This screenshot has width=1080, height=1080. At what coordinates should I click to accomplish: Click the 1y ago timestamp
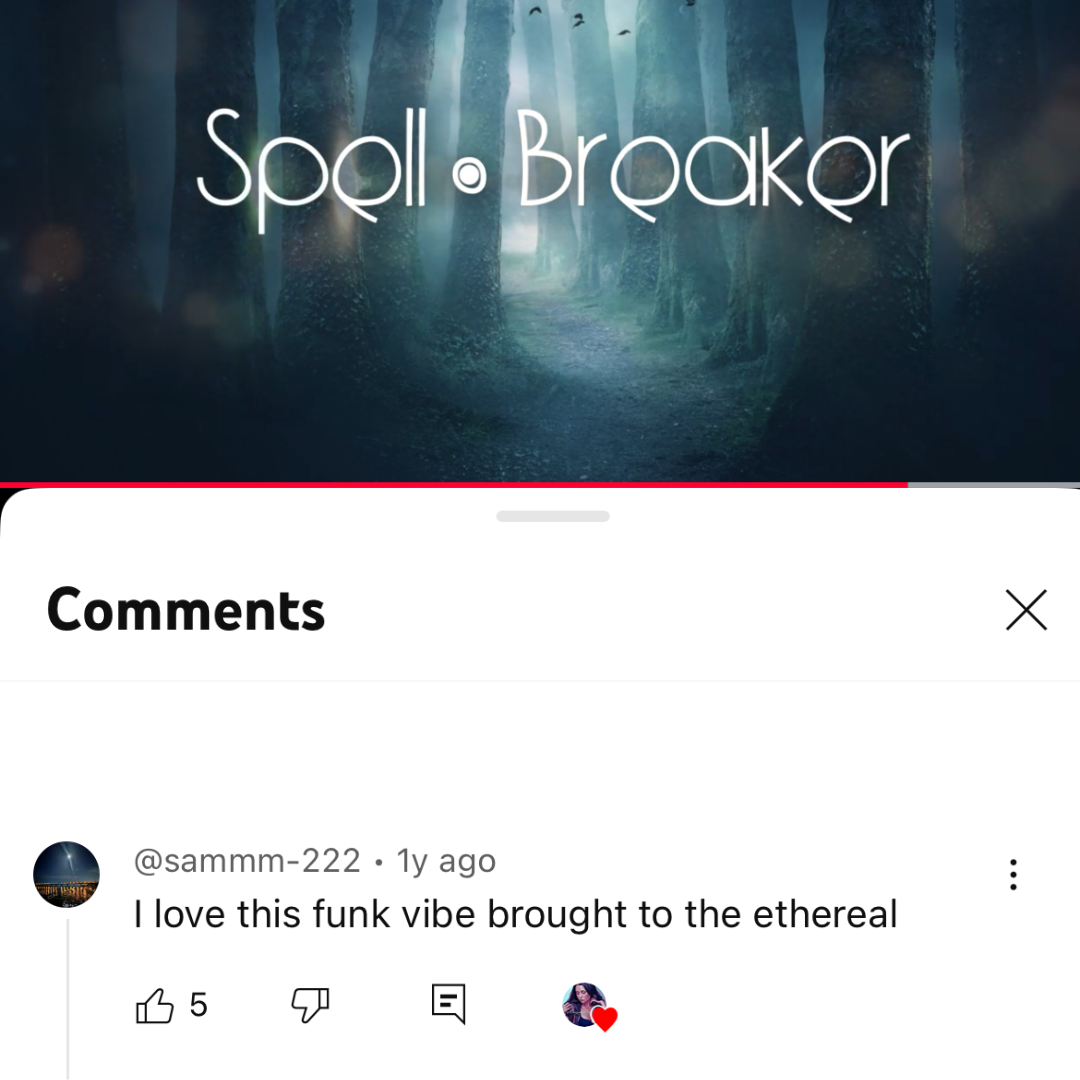point(446,861)
